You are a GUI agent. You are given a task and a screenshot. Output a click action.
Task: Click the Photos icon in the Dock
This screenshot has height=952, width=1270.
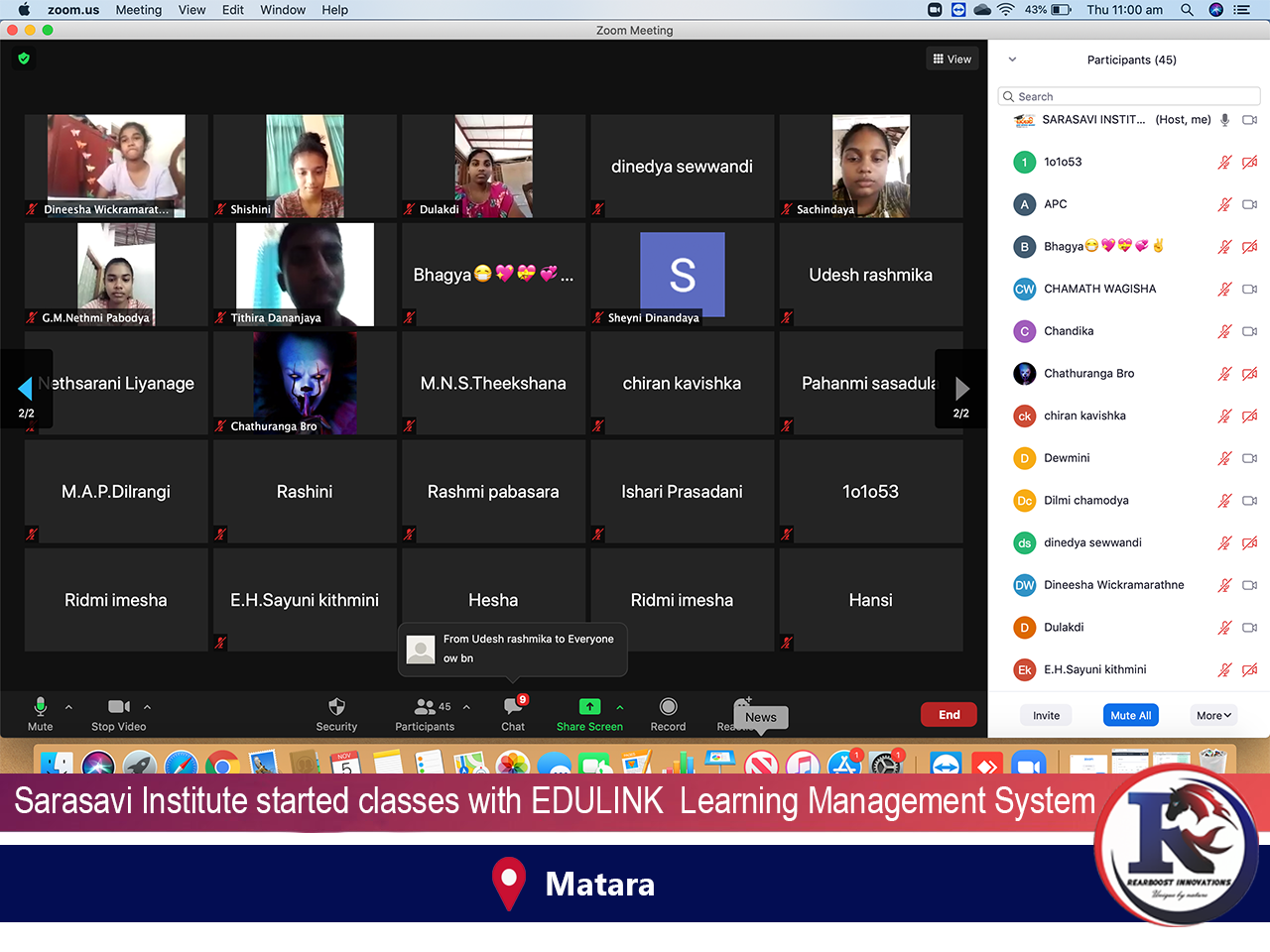click(x=513, y=765)
